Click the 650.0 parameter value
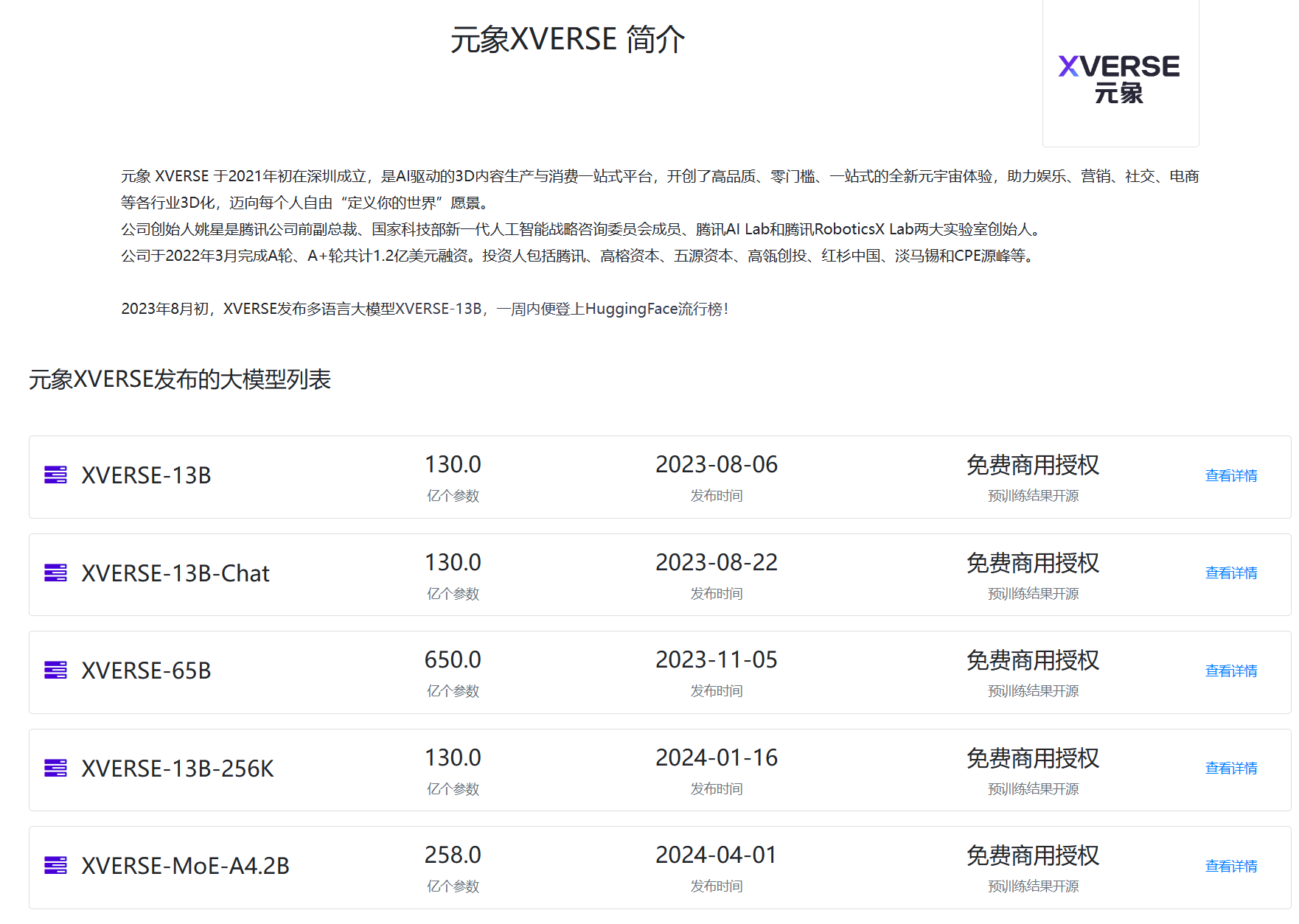 (453, 659)
